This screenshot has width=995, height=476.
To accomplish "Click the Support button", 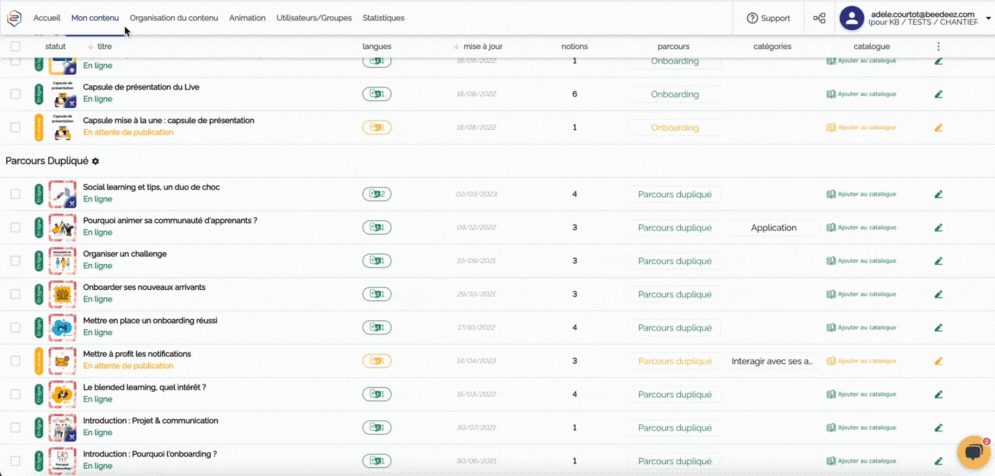I will tap(768, 18).
